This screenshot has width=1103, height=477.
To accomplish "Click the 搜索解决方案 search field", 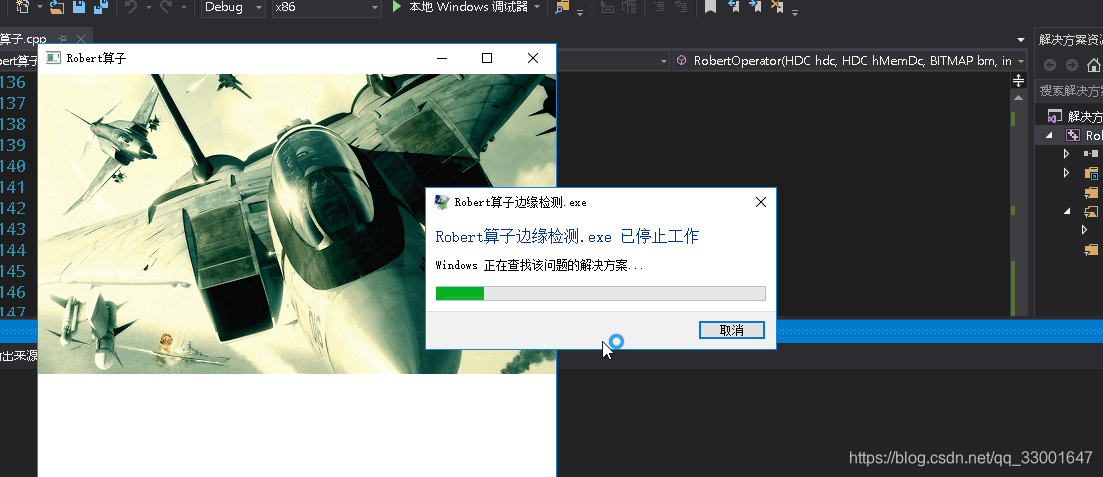I will [1071, 91].
